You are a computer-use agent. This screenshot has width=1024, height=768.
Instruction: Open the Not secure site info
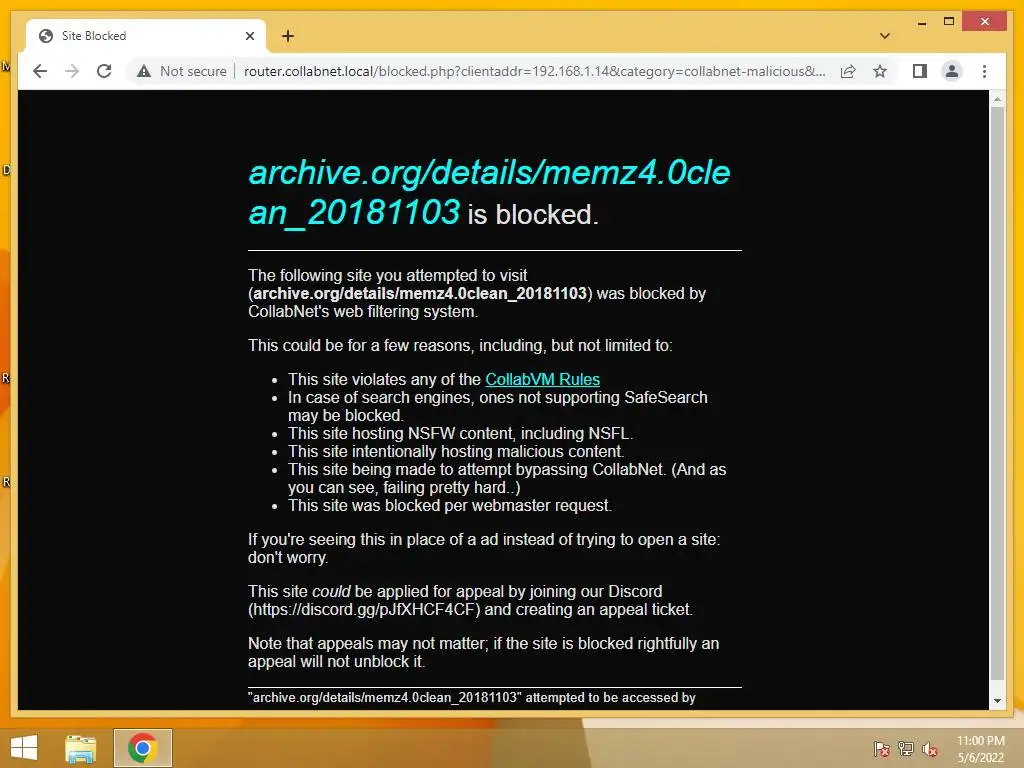coord(182,71)
